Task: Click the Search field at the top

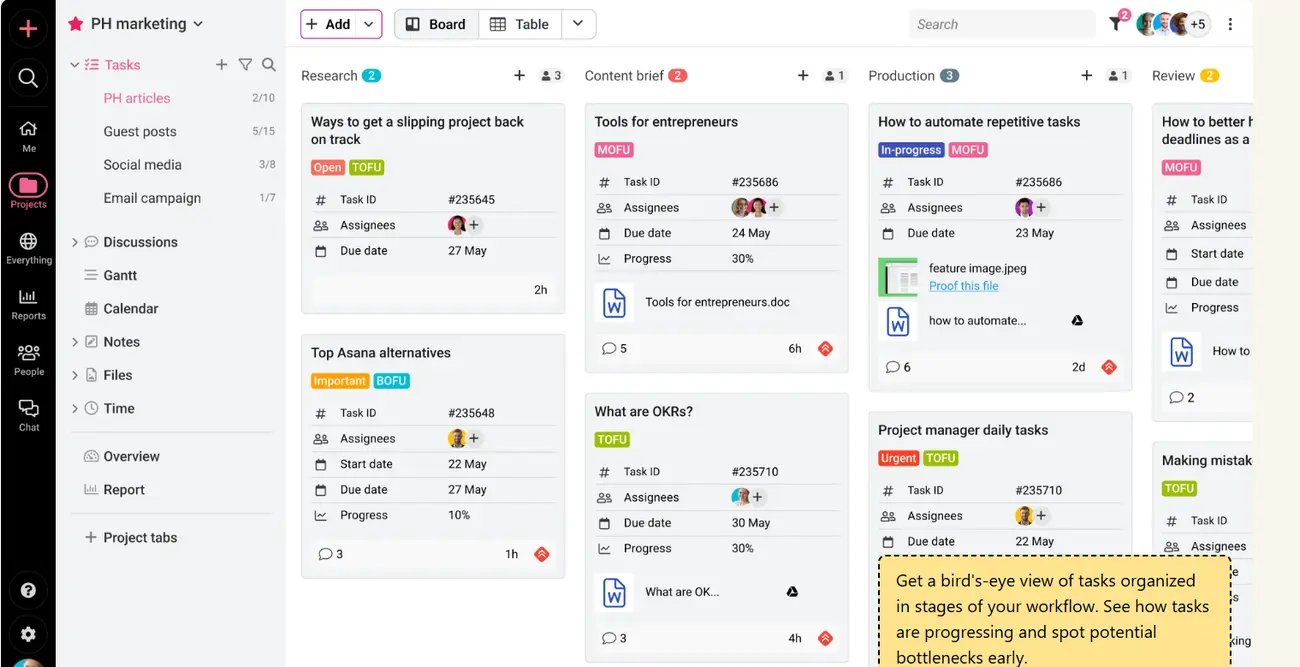Action: 1000,24
